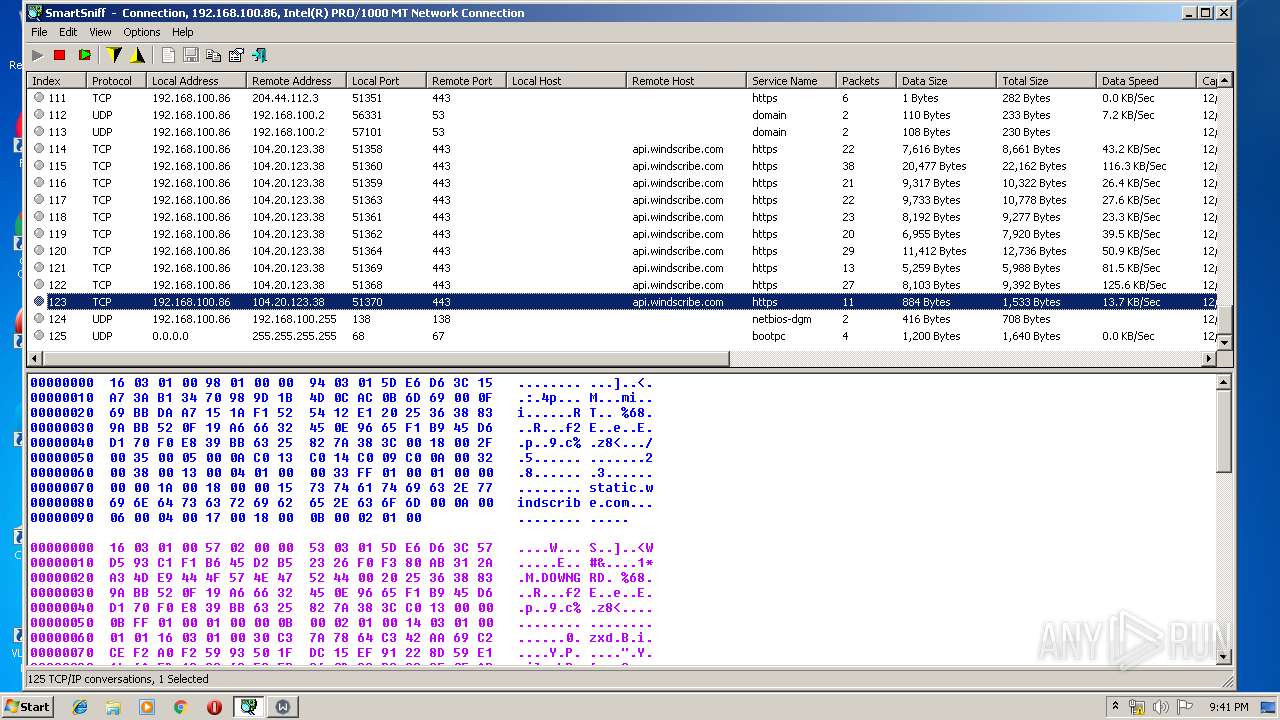Image resolution: width=1280 pixels, height=720 pixels.
Task: Sort by Total Size column header
Action: [x=1046, y=81]
